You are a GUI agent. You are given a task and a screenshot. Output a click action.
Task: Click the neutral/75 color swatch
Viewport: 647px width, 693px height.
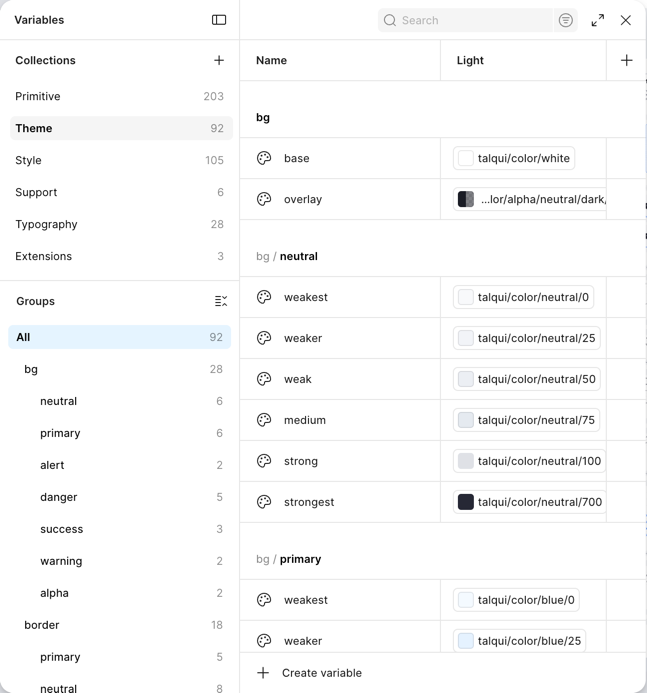(x=466, y=420)
